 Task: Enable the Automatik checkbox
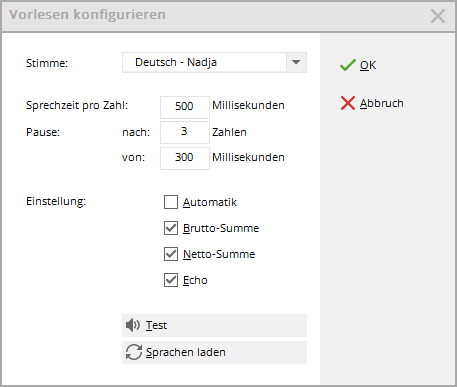(171, 202)
